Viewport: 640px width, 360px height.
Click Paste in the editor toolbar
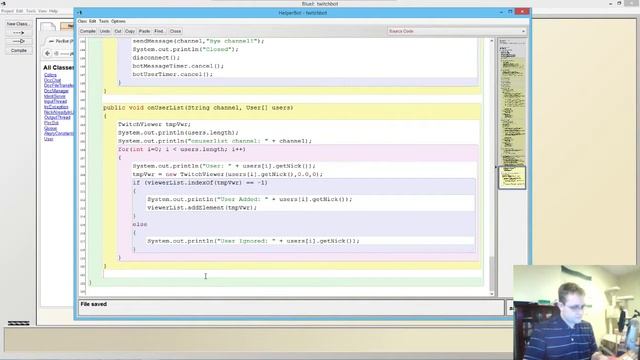pyautogui.click(x=144, y=31)
